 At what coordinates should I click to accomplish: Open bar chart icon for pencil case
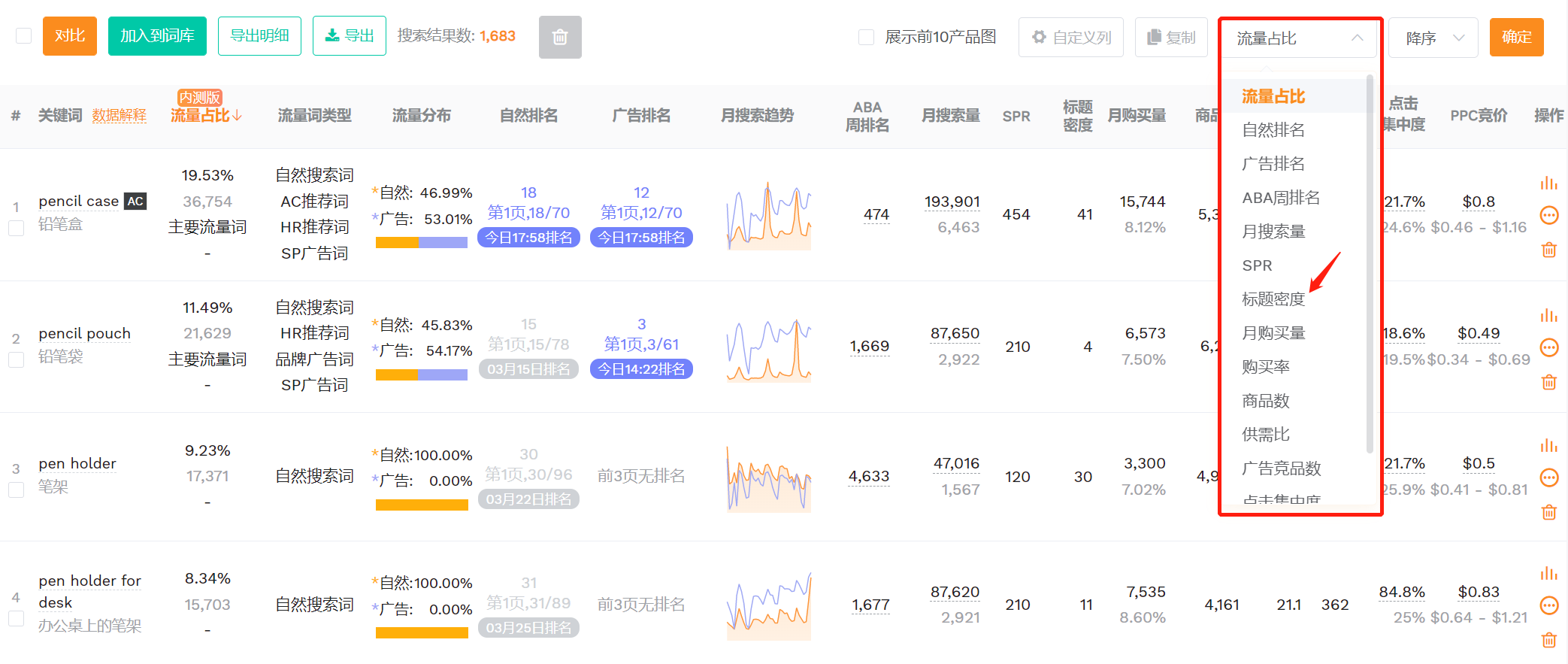point(1548,183)
